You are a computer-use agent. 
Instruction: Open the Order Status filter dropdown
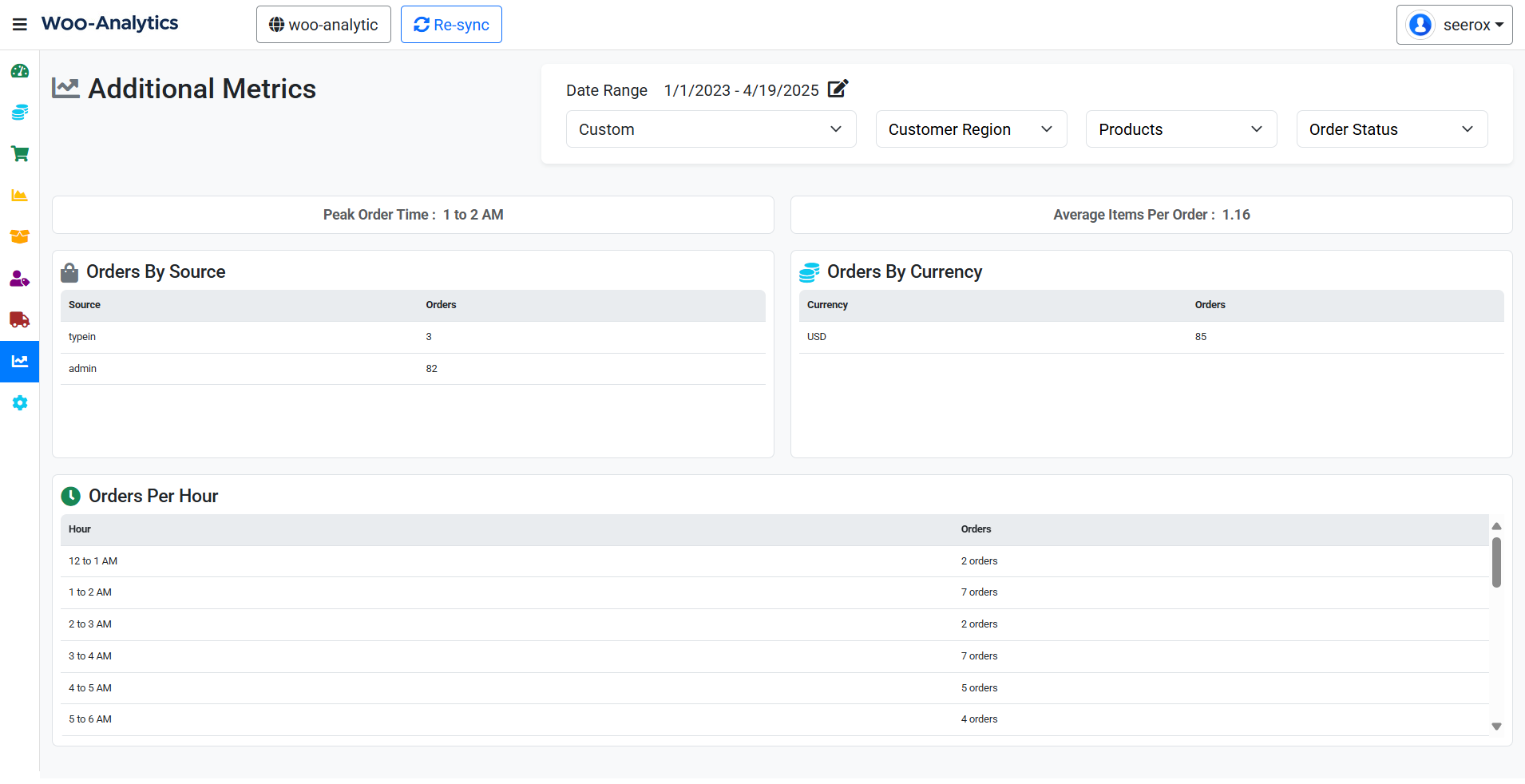click(1392, 129)
